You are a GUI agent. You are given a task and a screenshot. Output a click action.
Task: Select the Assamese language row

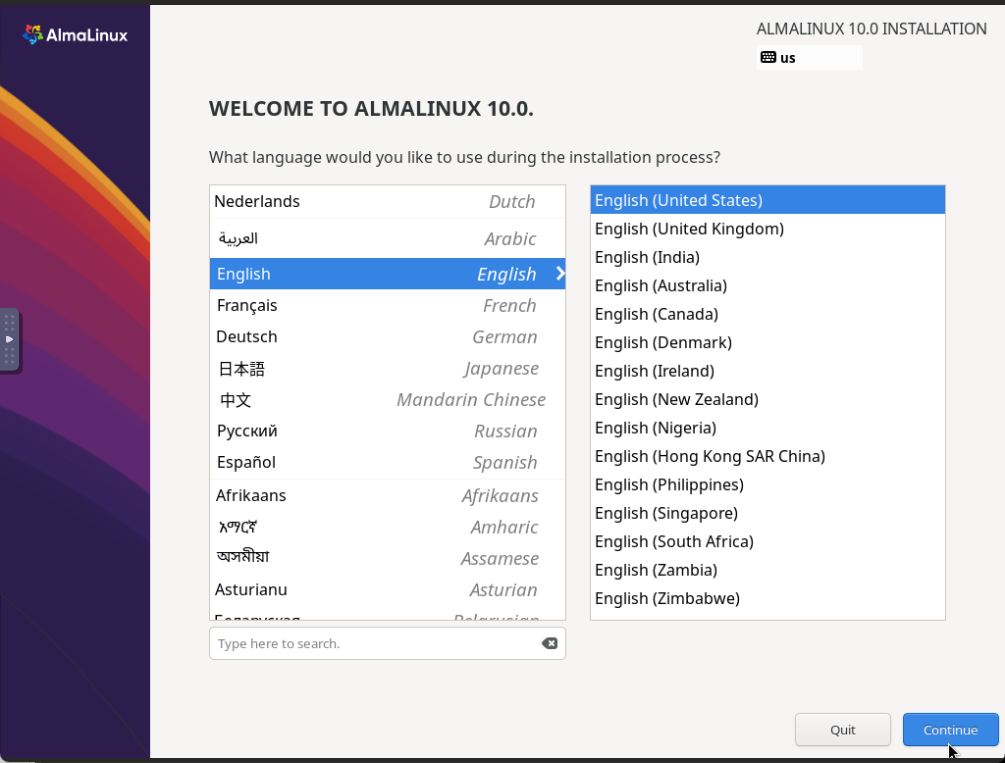pyautogui.click(x=387, y=558)
